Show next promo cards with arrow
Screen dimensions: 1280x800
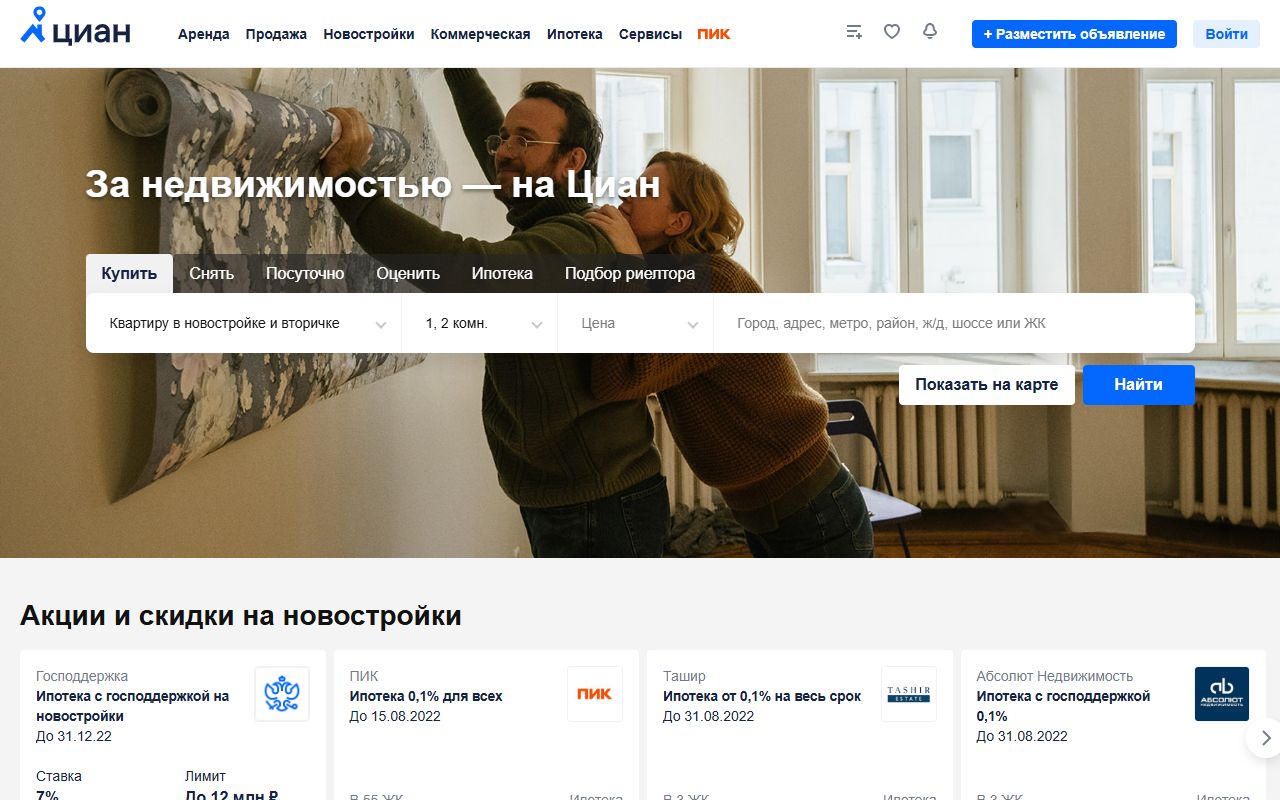1266,738
